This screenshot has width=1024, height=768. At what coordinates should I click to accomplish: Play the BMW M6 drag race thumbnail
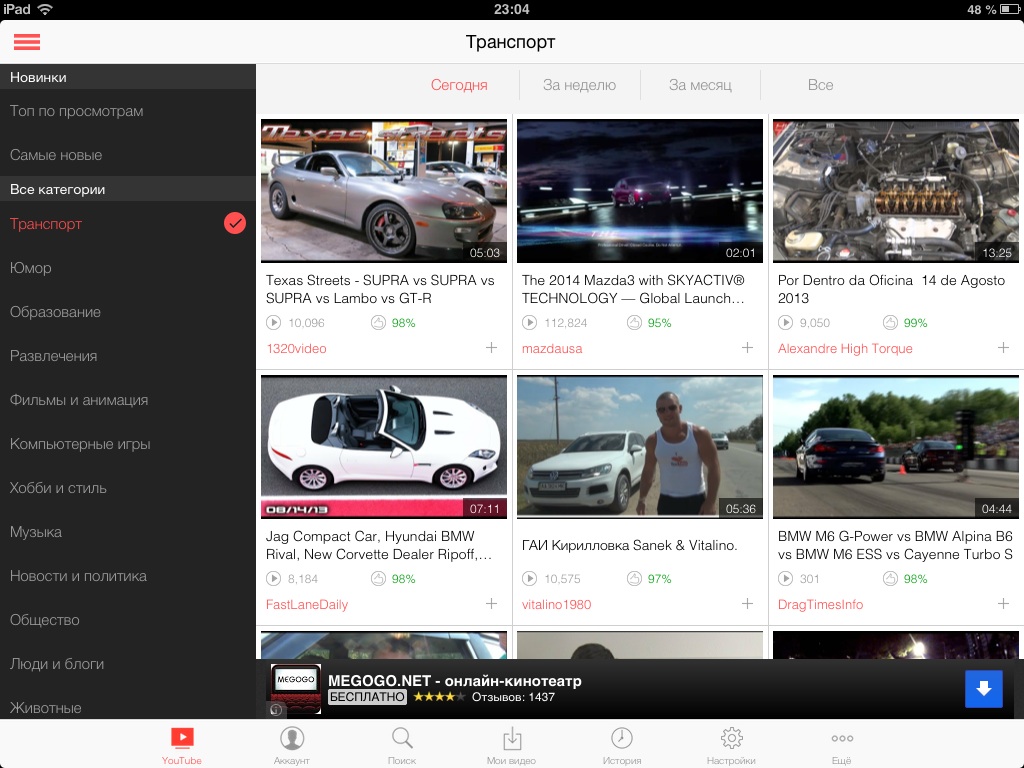pos(896,447)
